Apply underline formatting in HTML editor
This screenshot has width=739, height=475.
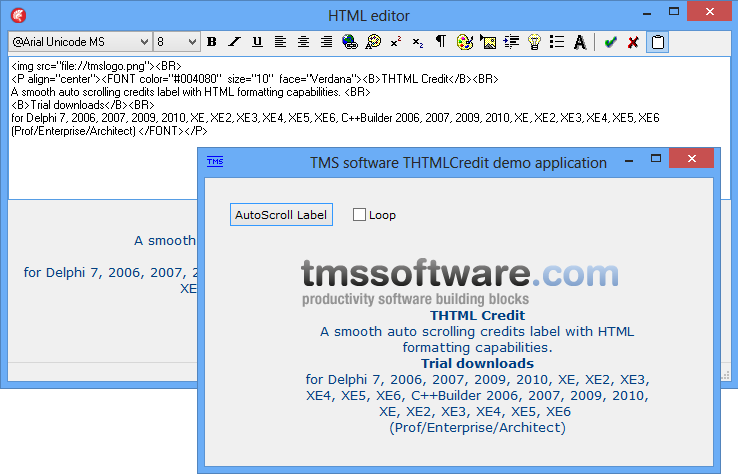point(257,42)
